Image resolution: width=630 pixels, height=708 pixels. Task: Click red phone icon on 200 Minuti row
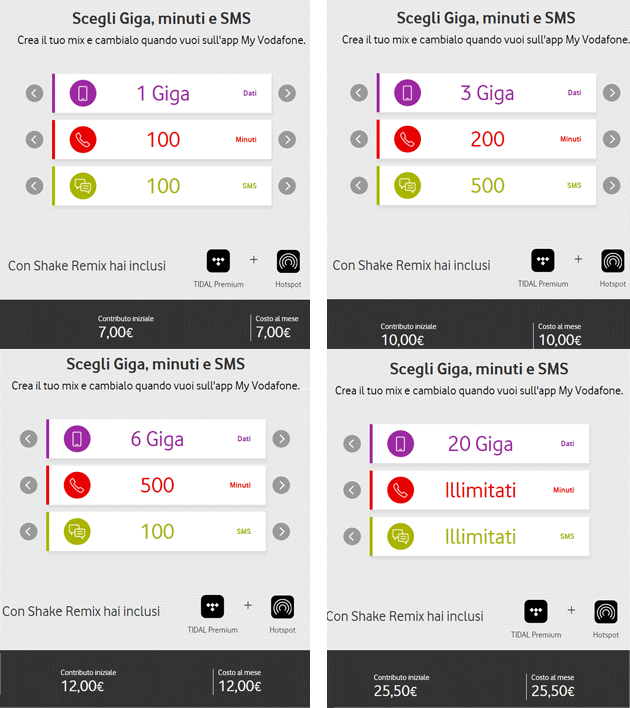[407, 139]
